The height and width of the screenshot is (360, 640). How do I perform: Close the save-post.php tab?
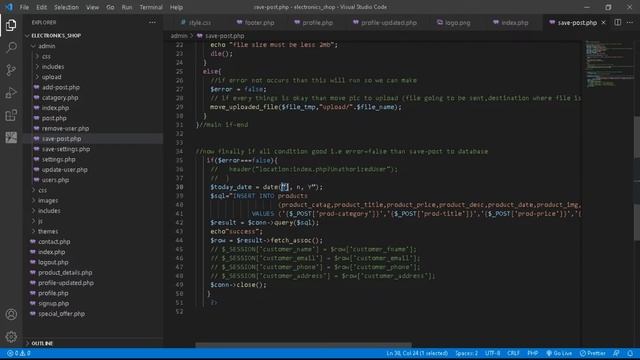click(603, 22)
